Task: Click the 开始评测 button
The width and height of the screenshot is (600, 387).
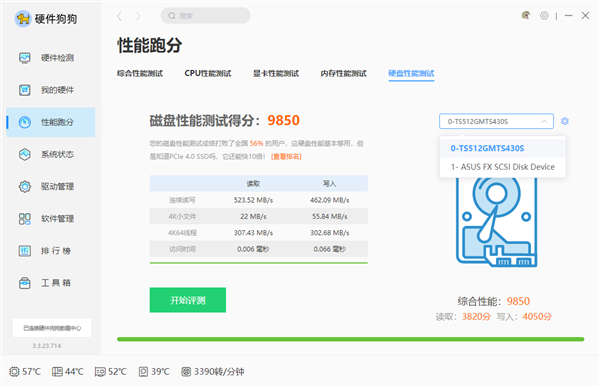Action: click(x=188, y=300)
